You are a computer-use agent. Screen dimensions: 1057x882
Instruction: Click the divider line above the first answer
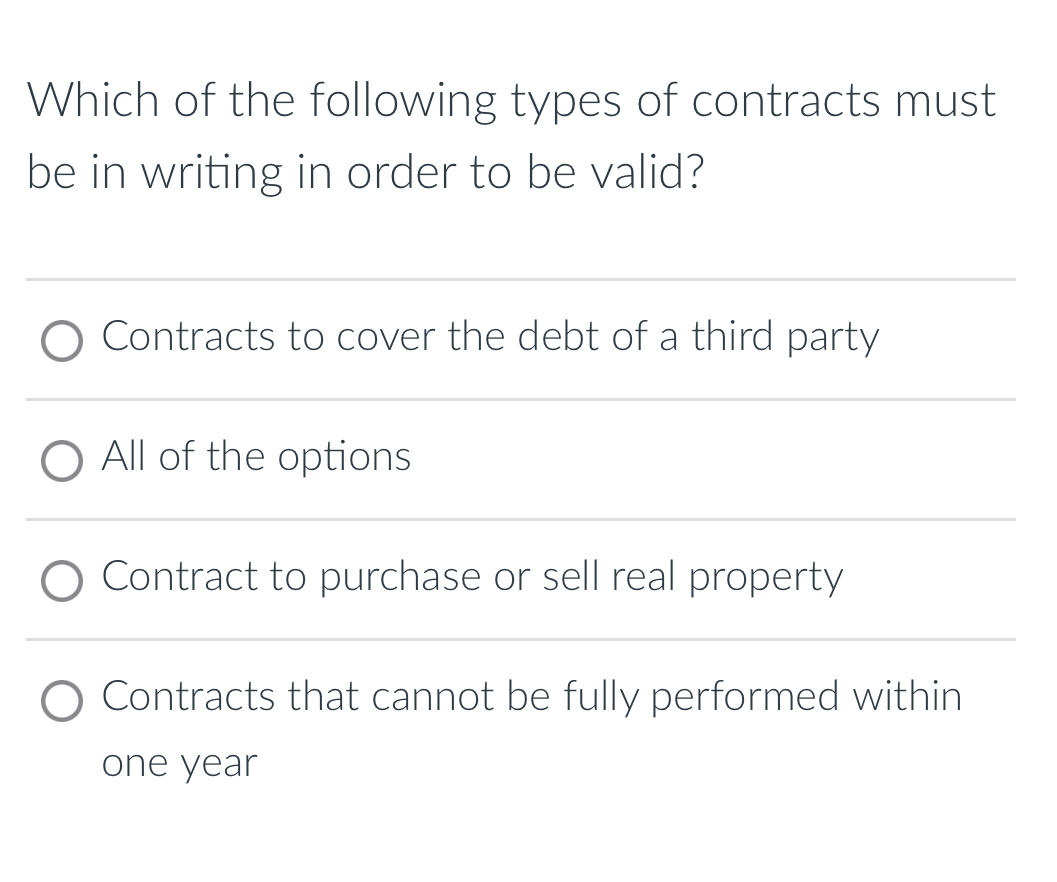(520, 280)
